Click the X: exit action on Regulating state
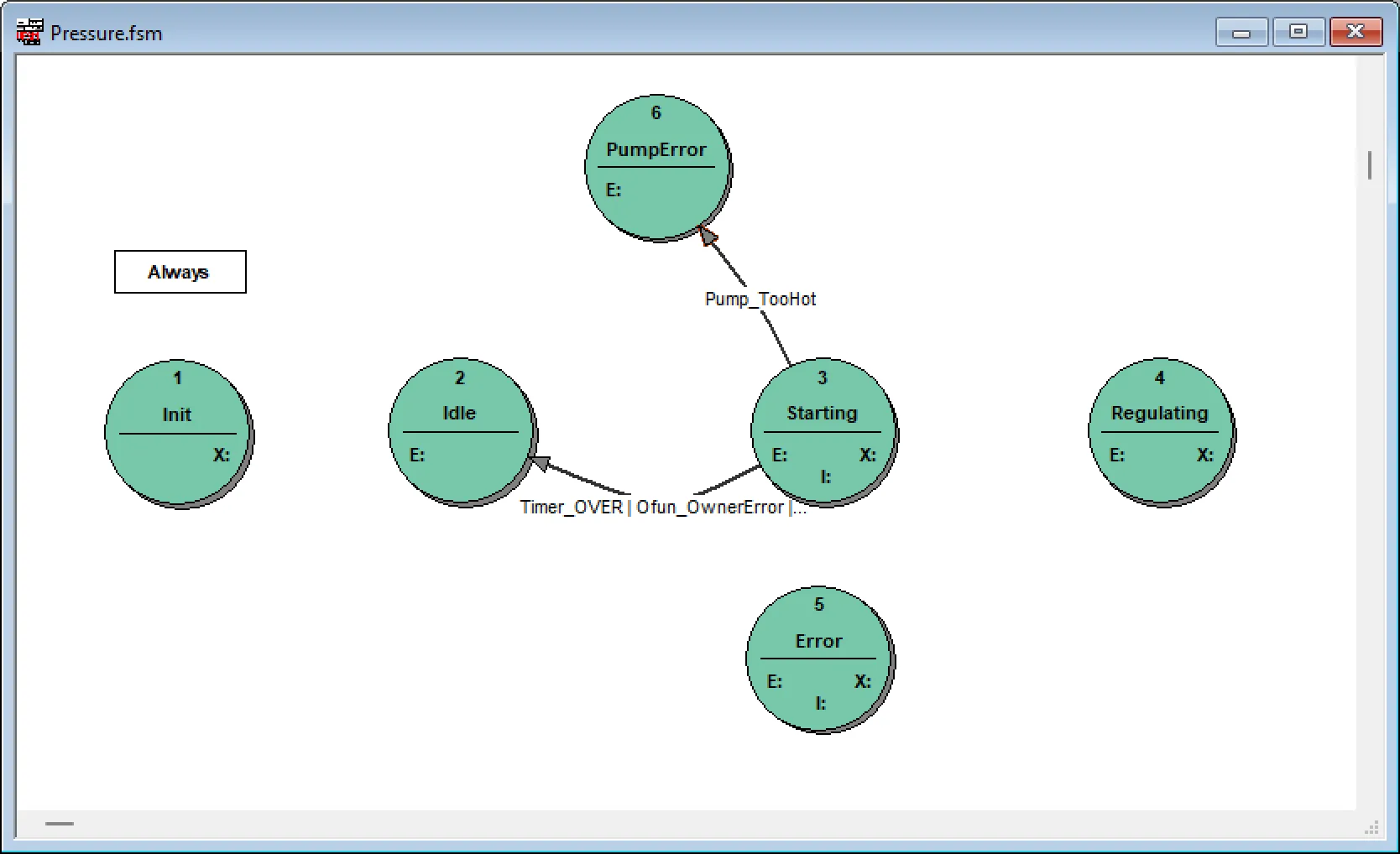Image resolution: width=1400 pixels, height=854 pixels. point(1205,455)
